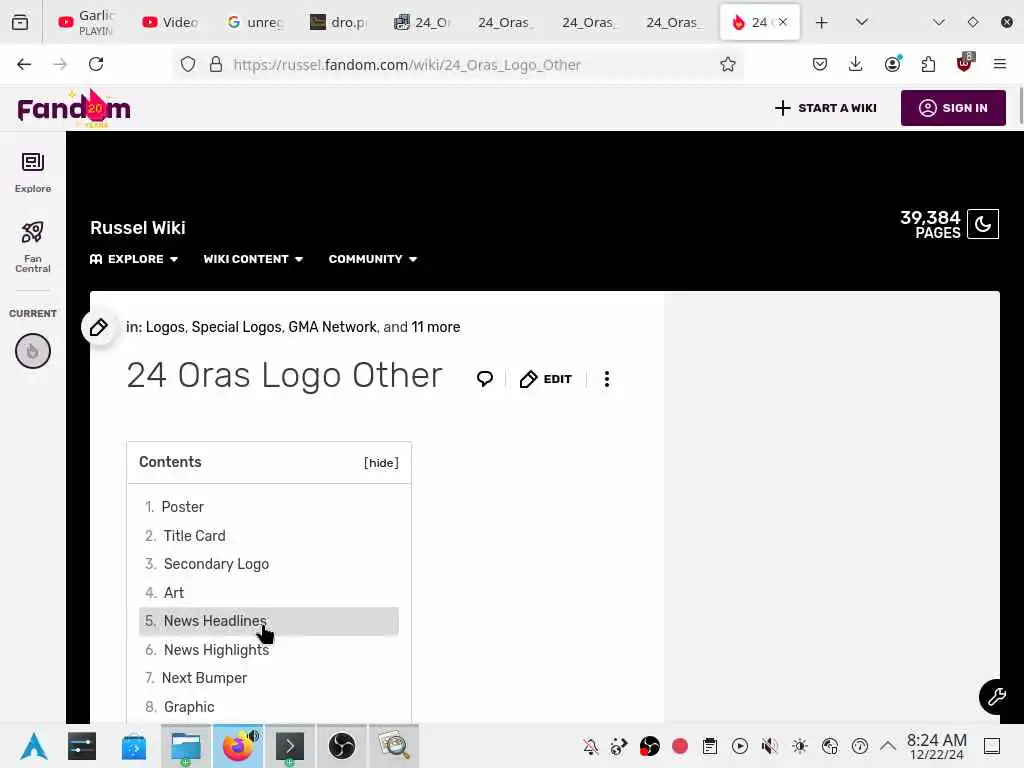Expand the COMMUNITY dropdown
This screenshot has height=768, width=1024.
(373, 259)
